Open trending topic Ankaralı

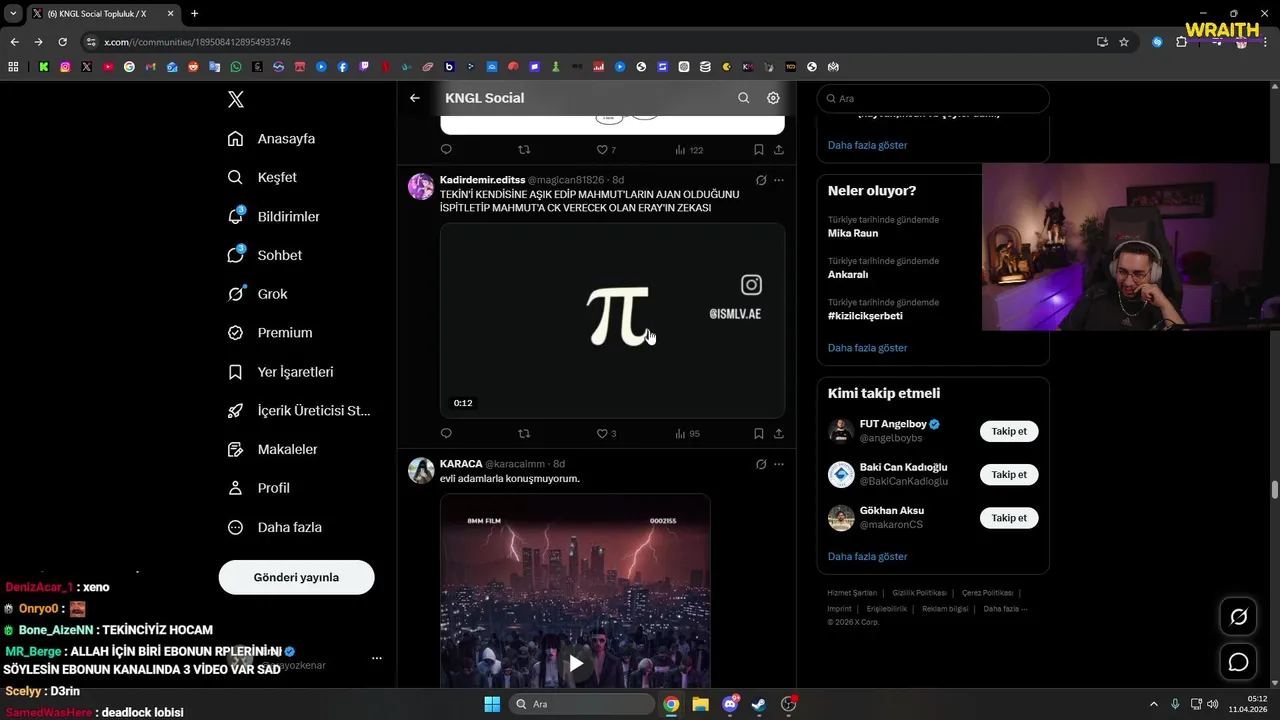pyautogui.click(x=848, y=274)
